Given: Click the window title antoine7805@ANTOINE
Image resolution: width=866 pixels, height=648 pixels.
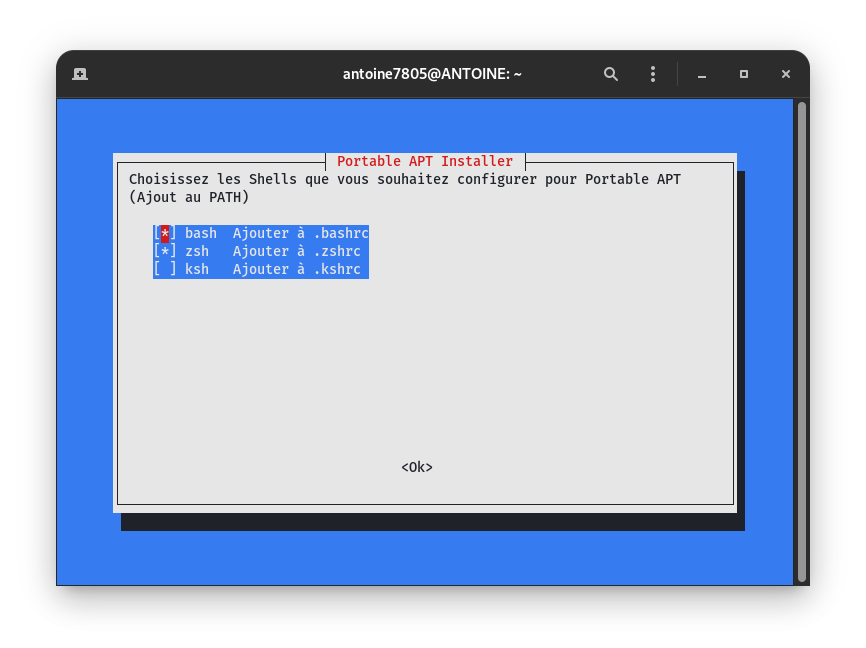Looking at the screenshot, I should pos(432,74).
